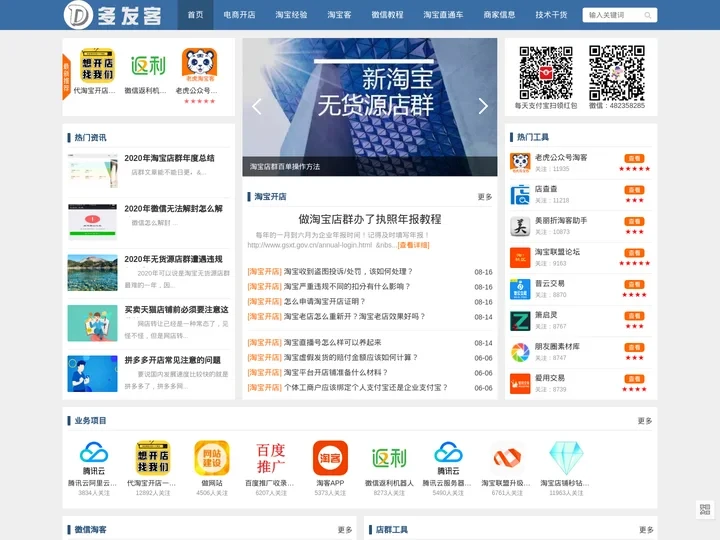This screenshot has width=720, height=540.
Task: Open 淘宝收到盗图投诉/处罚 article link
Action: click(x=348, y=272)
